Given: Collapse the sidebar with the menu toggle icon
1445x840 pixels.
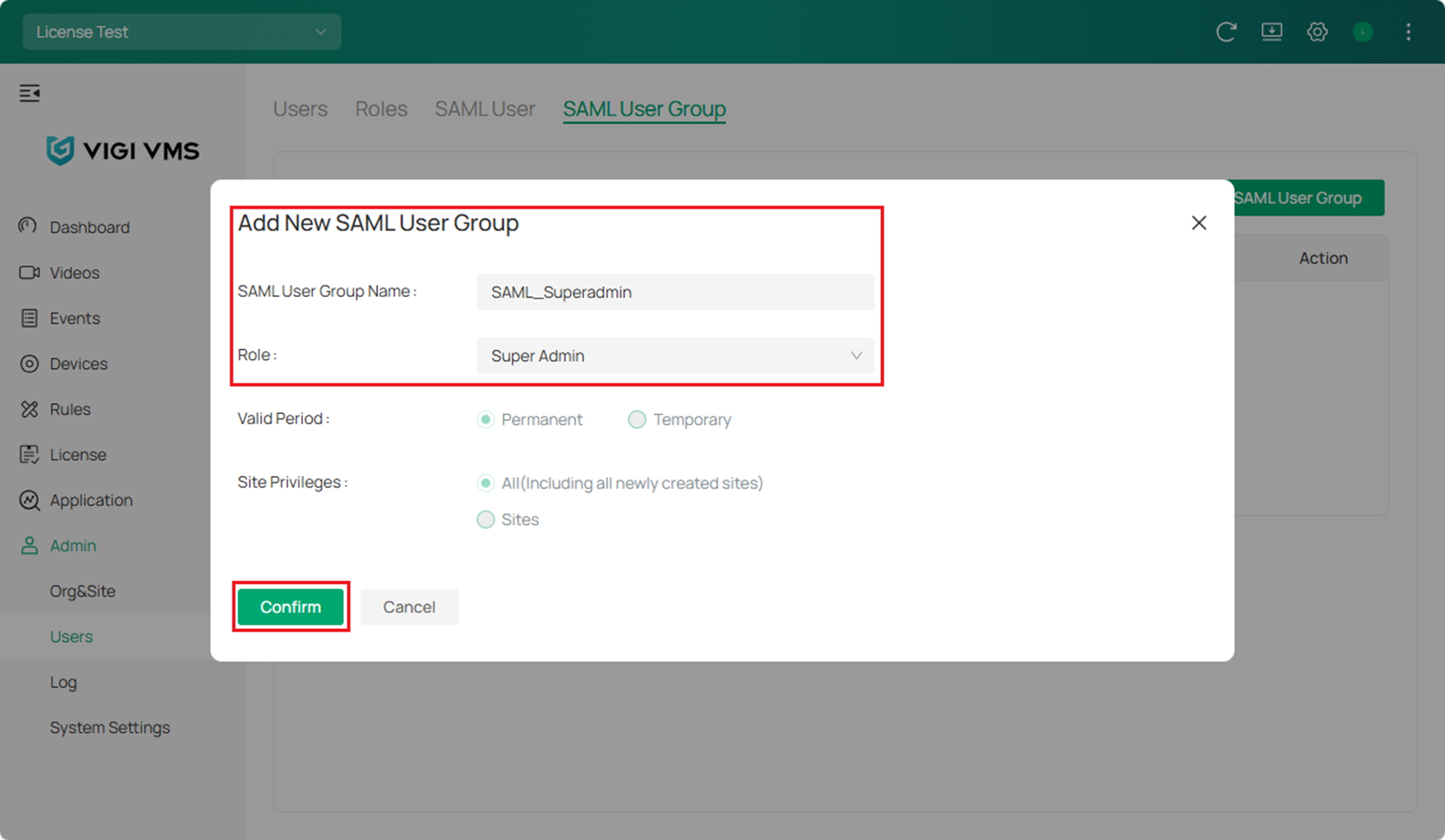Looking at the screenshot, I should pos(30,93).
